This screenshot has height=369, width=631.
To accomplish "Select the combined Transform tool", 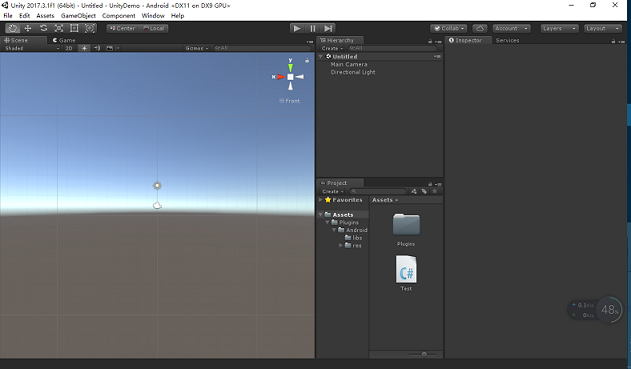I will (90, 28).
